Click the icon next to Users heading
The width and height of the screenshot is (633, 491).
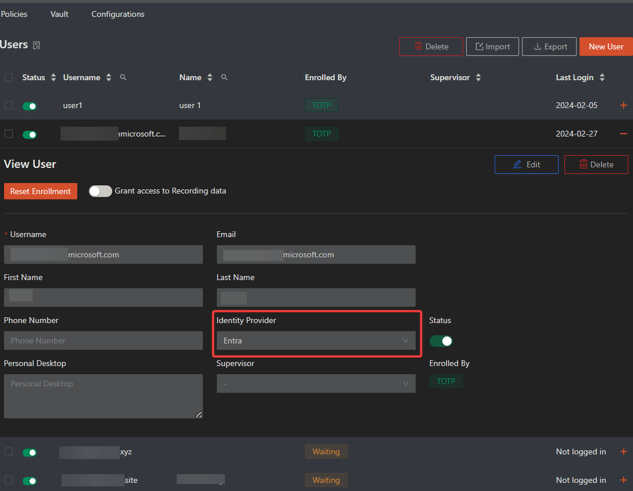coord(37,46)
